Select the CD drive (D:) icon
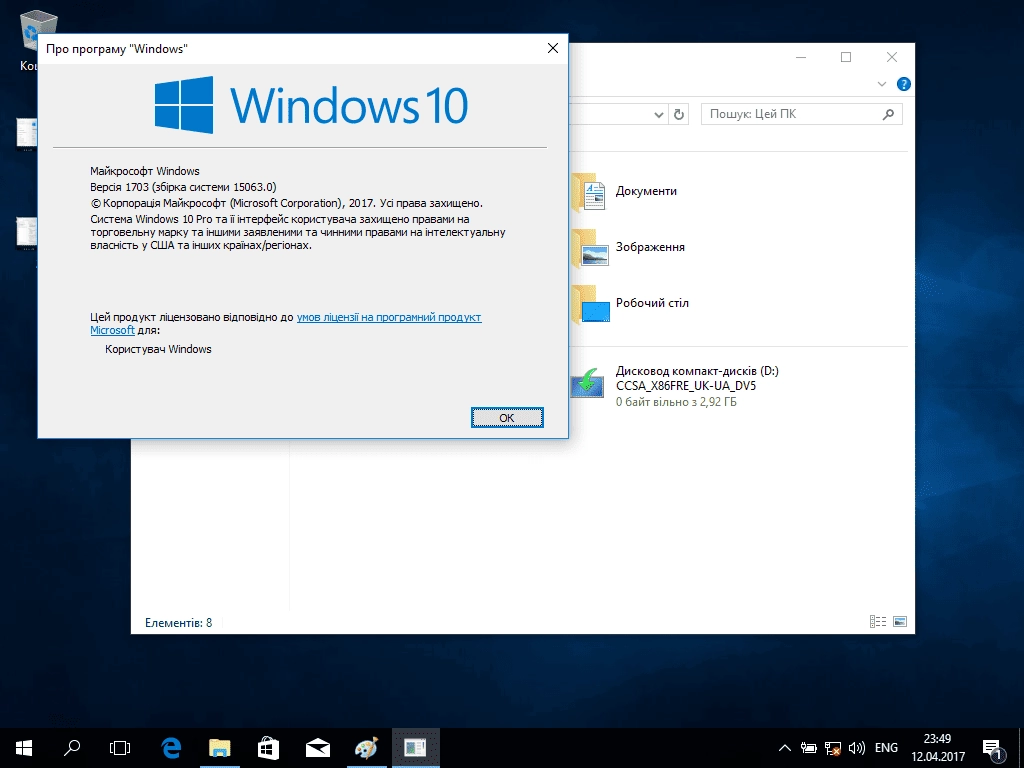Screen dimensions: 1024x768 587,383
